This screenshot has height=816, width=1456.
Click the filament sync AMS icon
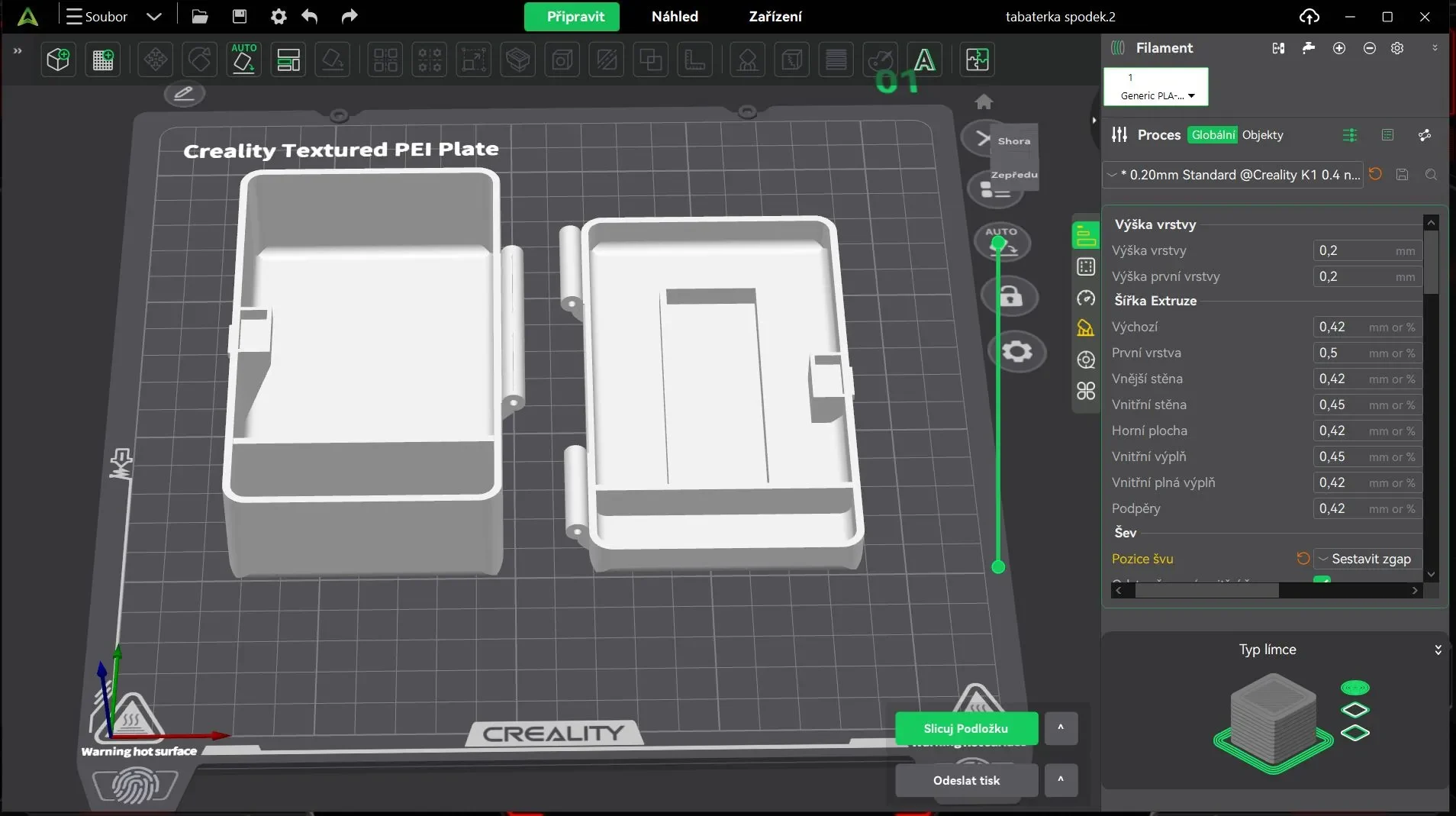point(1279,48)
